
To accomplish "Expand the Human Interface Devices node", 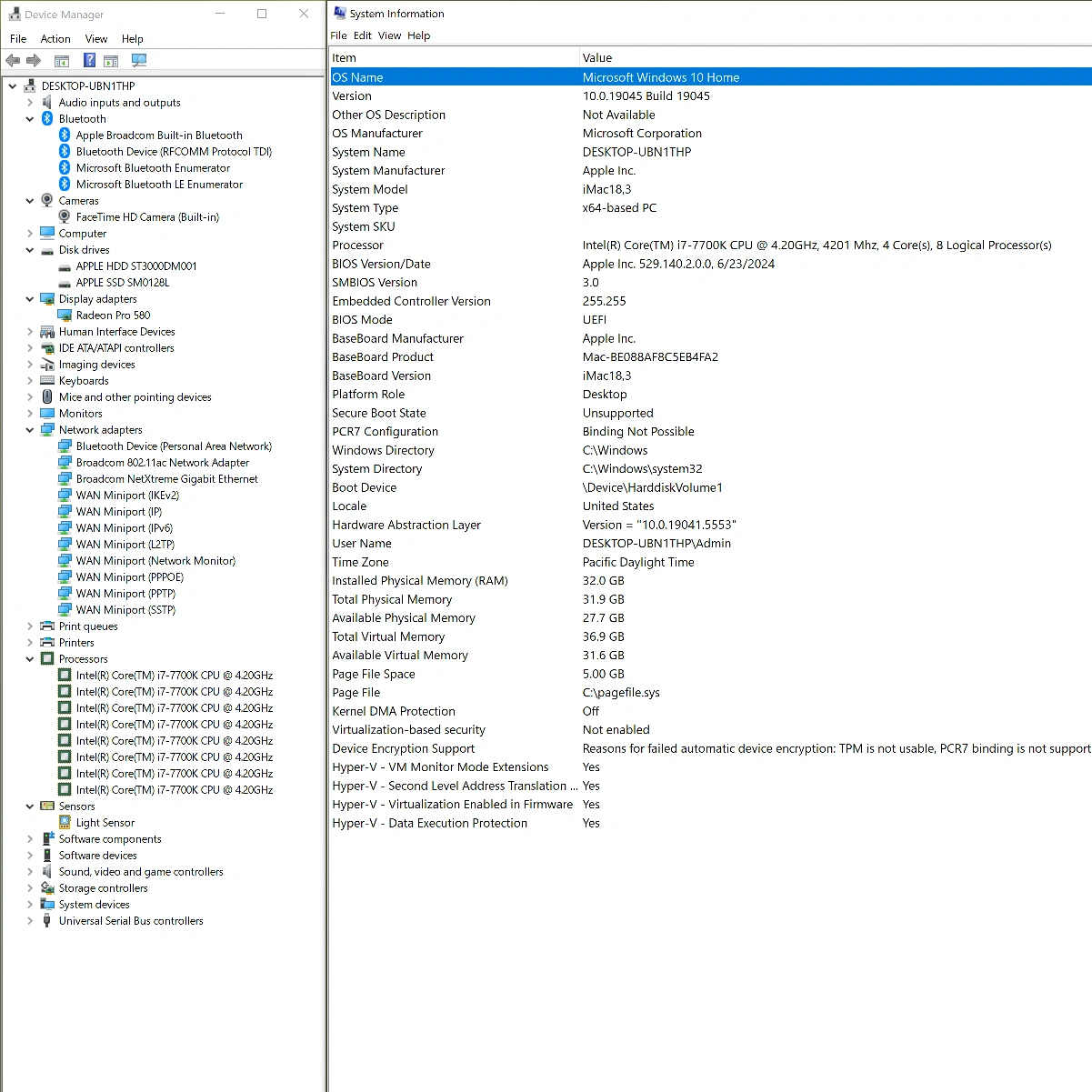I will [30, 332].
